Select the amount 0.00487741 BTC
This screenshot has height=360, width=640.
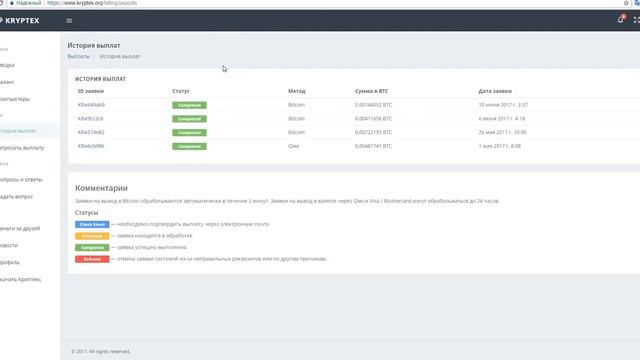(373, 146)
